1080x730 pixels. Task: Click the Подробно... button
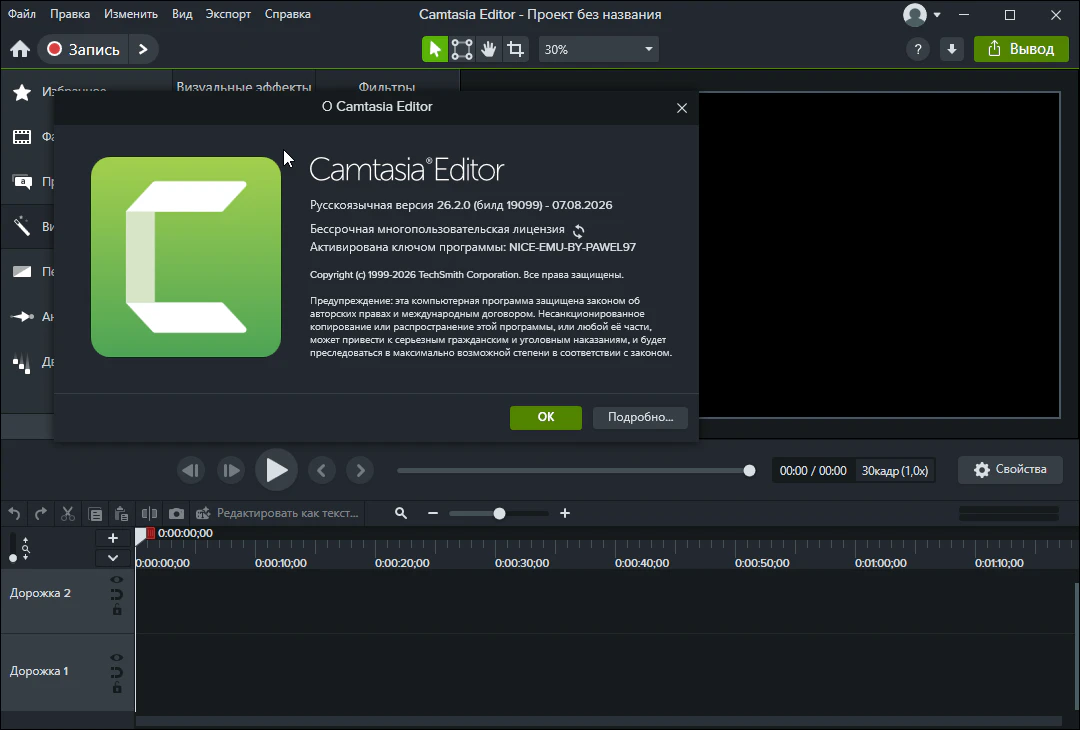[x=641, y=417]
